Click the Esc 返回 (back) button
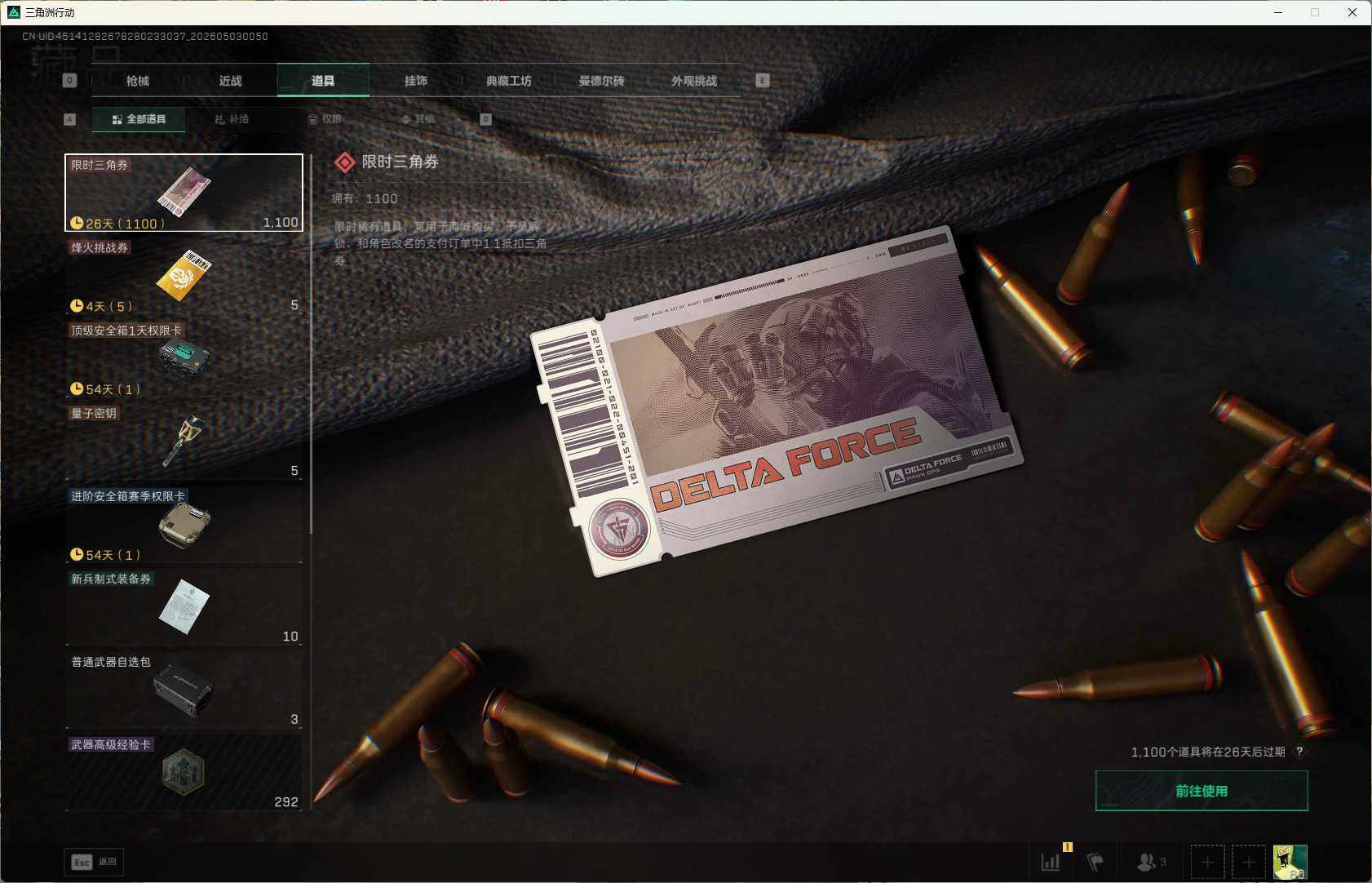Image resolution: width=1372 pixels, height=883 pixels. [x=94, y=862]
